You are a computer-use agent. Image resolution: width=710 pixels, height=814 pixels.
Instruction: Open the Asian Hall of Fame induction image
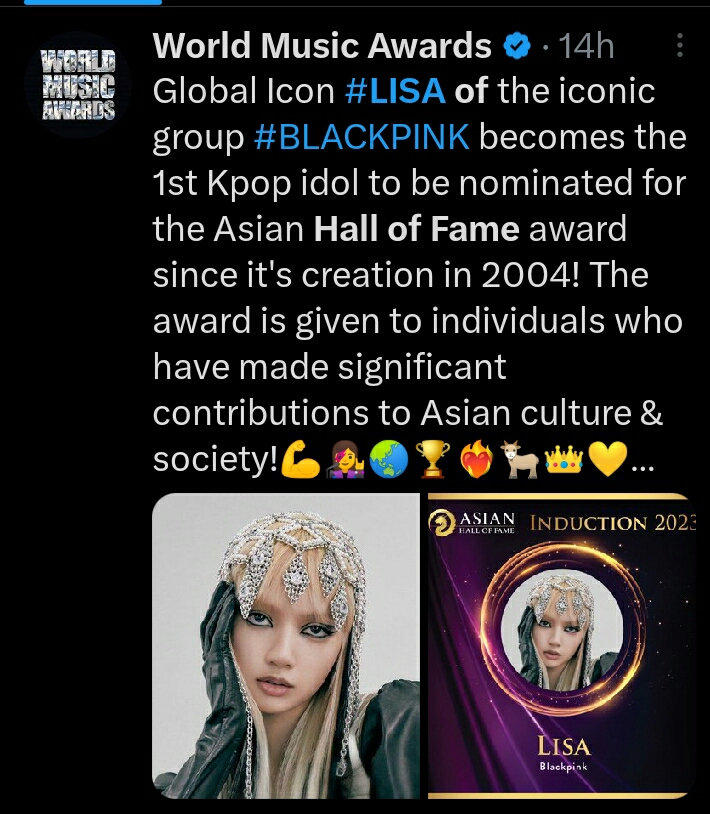coord(562,646)
